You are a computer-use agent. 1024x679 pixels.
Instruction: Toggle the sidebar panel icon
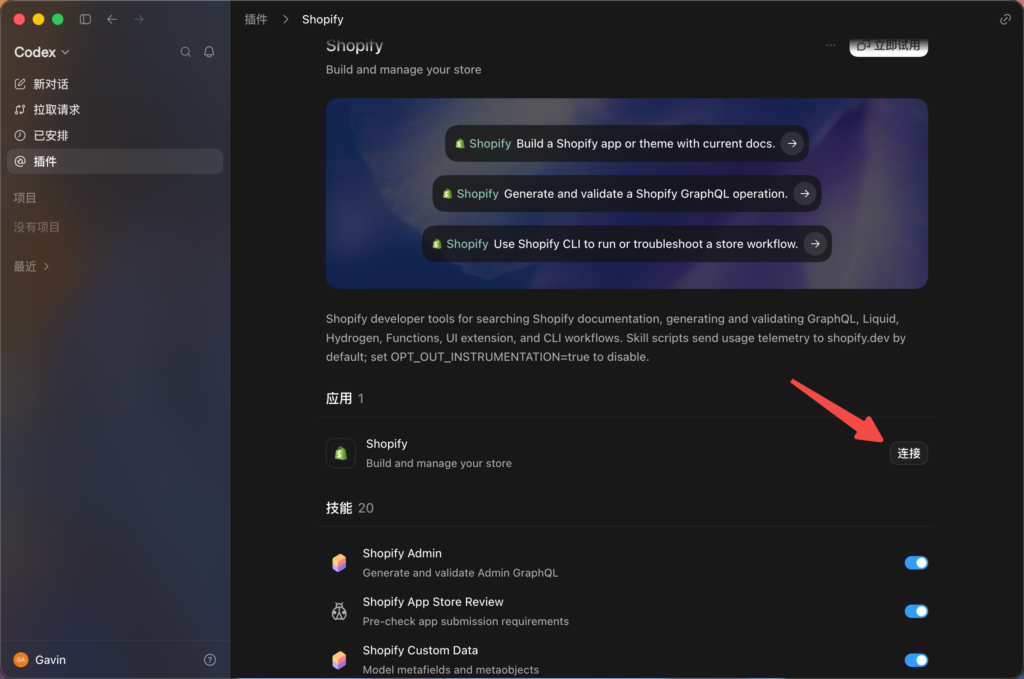tap(85, 19)
